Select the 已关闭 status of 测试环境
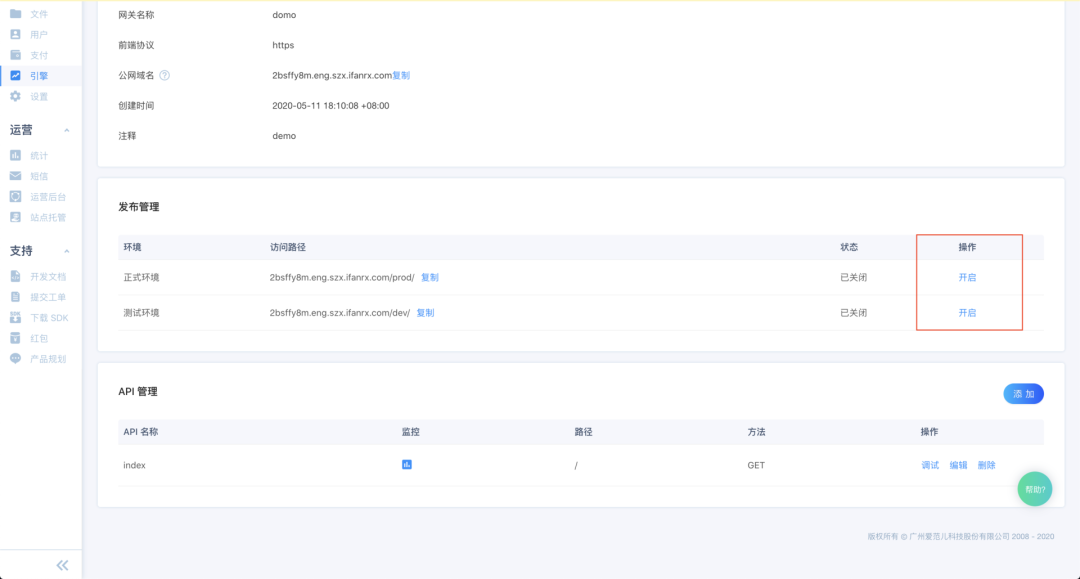The height and width of the screenshot is (579, 1080). coord(853,313)
